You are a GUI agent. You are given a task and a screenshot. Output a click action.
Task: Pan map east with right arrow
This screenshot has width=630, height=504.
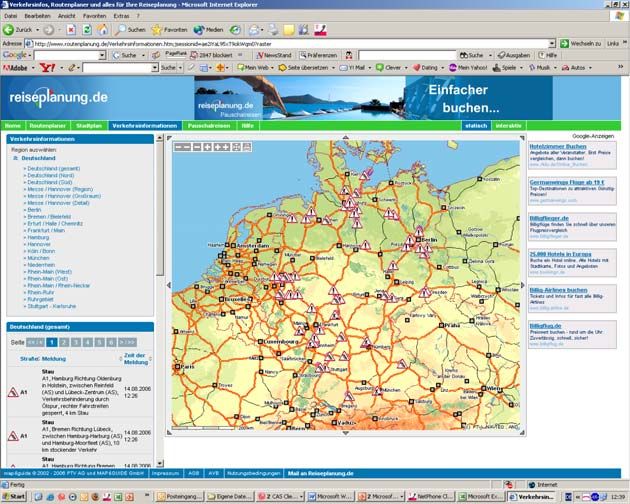click(522, 285)
